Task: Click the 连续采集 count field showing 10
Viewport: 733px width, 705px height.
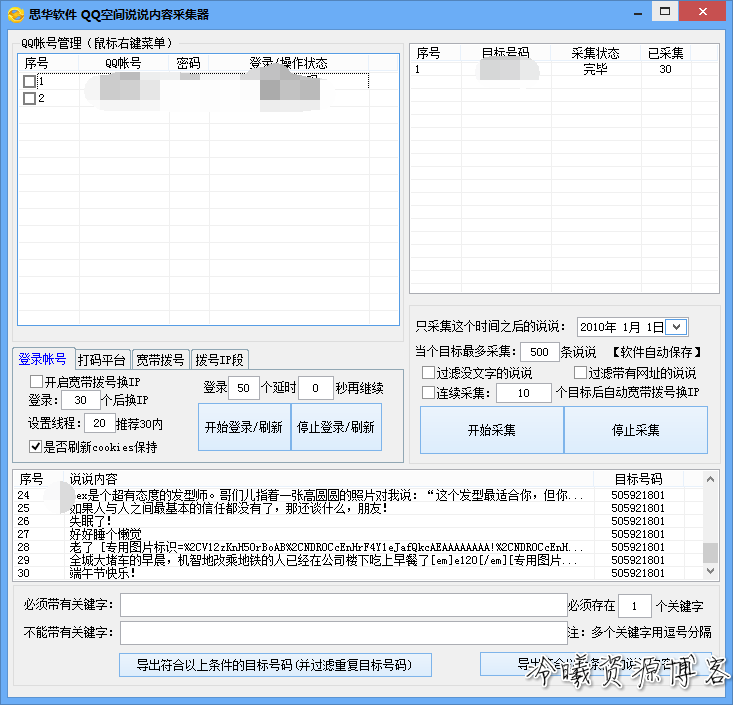Action: point(524,393)
